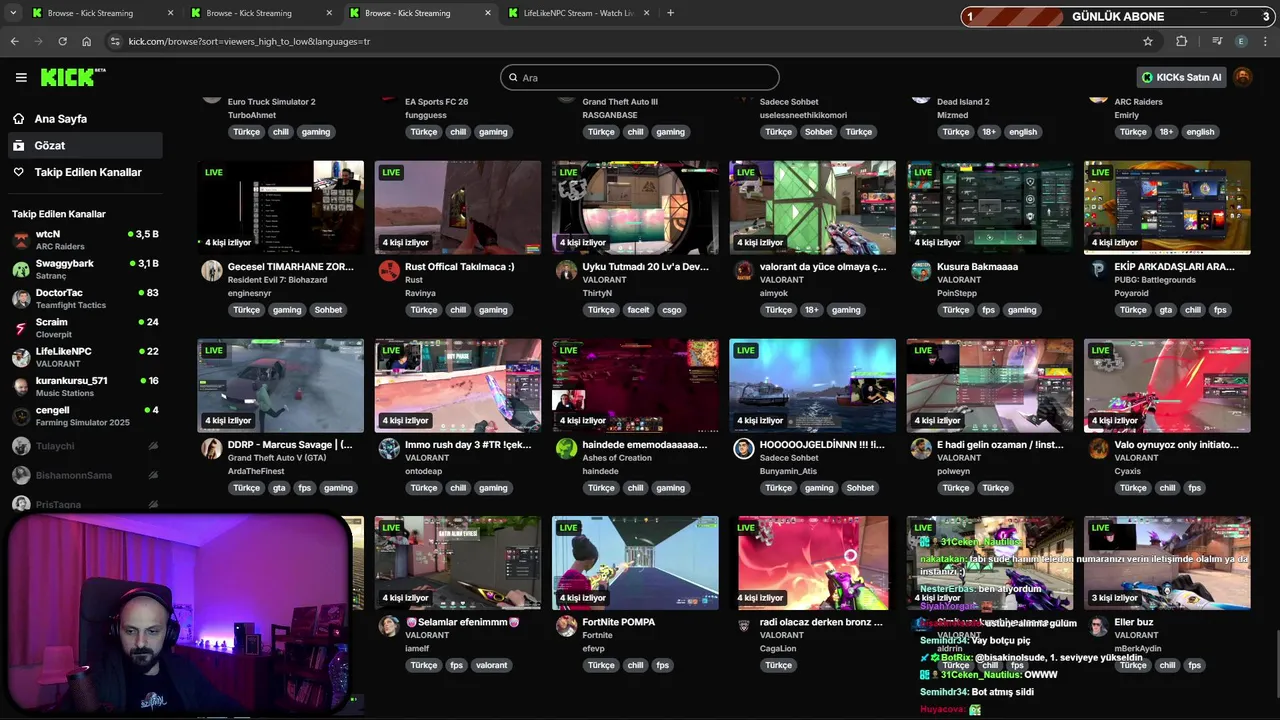Click ArdaTheFinest channel avatar
Screen dimensions: 1280x720
(211, 449)
